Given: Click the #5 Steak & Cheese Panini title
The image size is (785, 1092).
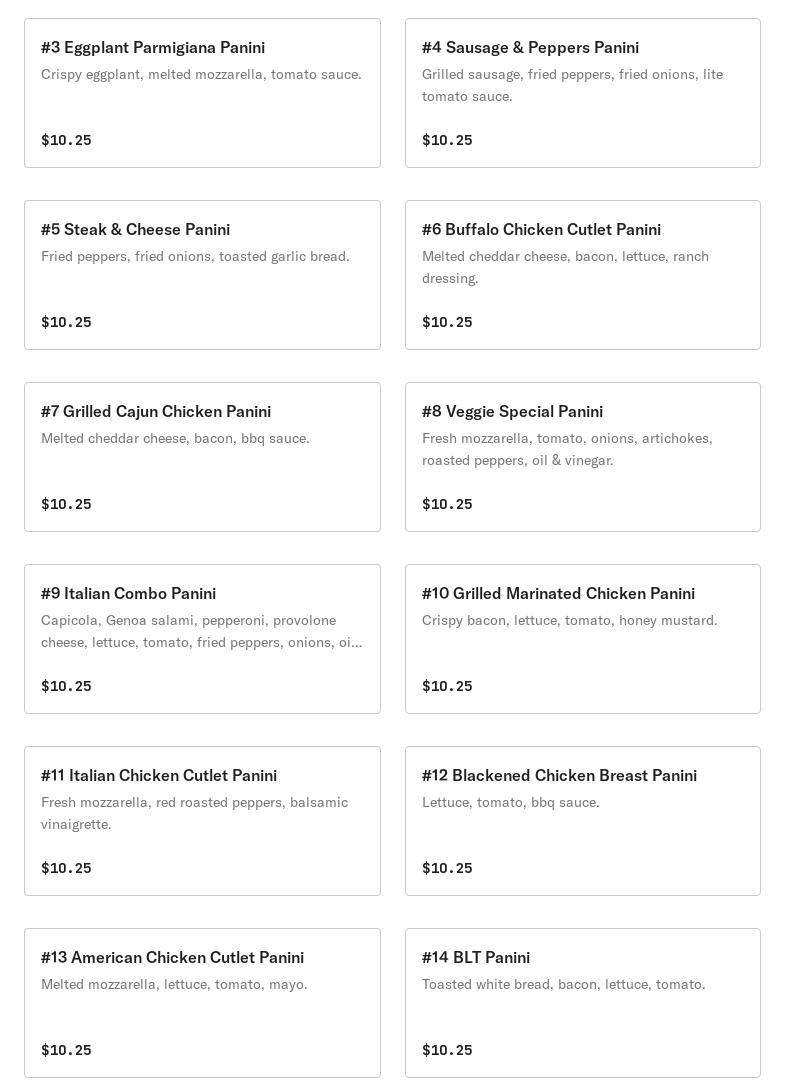Looking at the screenshot, I should (135, 230).
